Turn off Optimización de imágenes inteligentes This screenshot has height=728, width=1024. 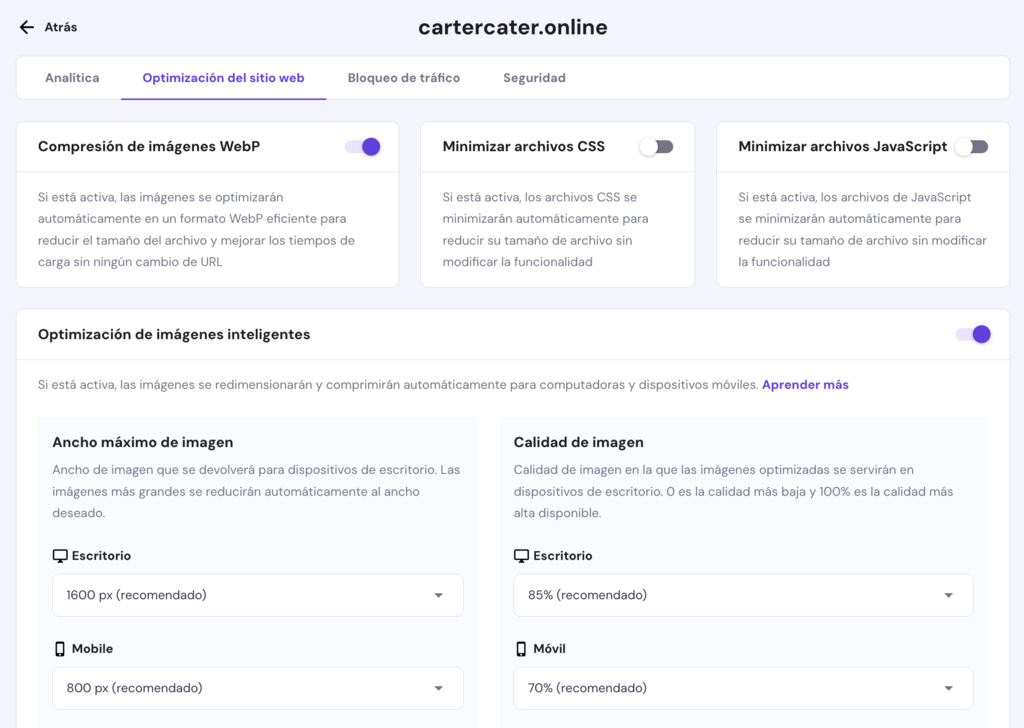point(972,334)
